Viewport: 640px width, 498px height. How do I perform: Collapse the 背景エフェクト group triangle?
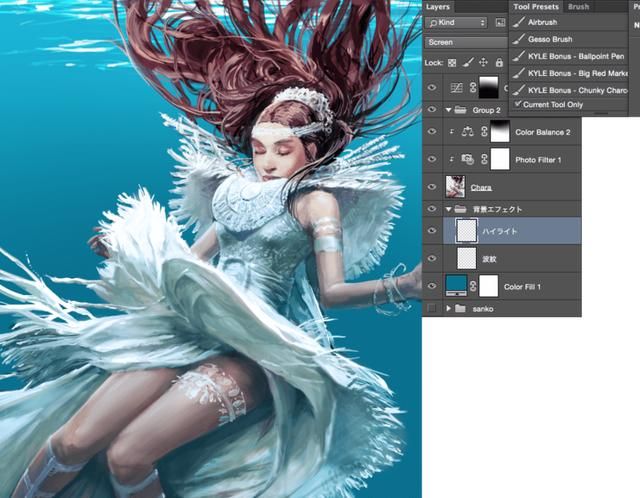click(x=449, y=209)
